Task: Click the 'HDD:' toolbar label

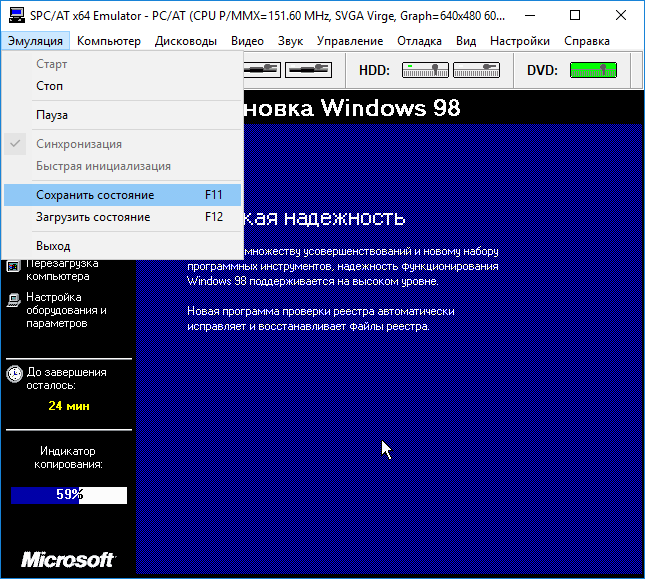Action: point(374,70)
